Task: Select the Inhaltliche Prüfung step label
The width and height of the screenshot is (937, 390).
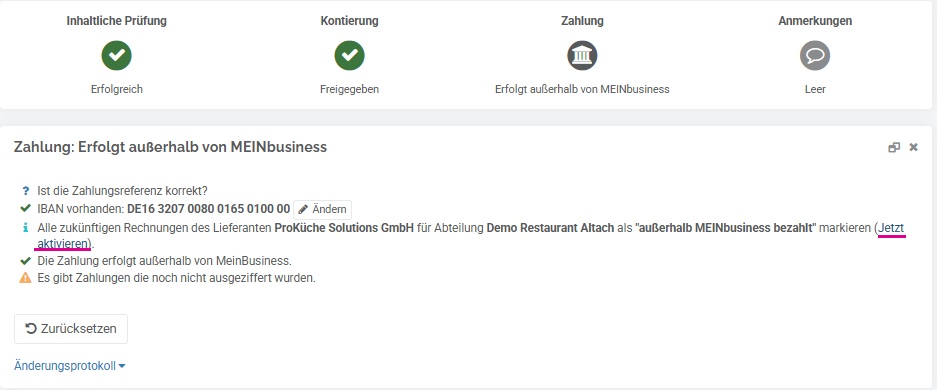Action: click(x=117, y=21)
